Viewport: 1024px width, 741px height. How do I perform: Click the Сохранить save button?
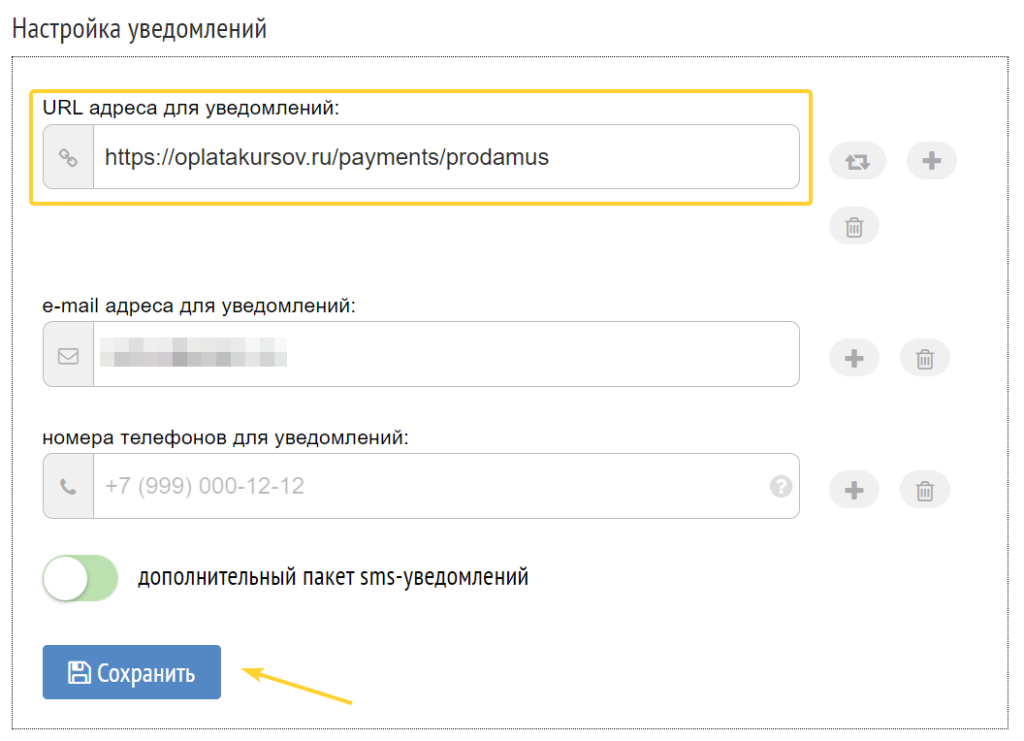(132, 672)
